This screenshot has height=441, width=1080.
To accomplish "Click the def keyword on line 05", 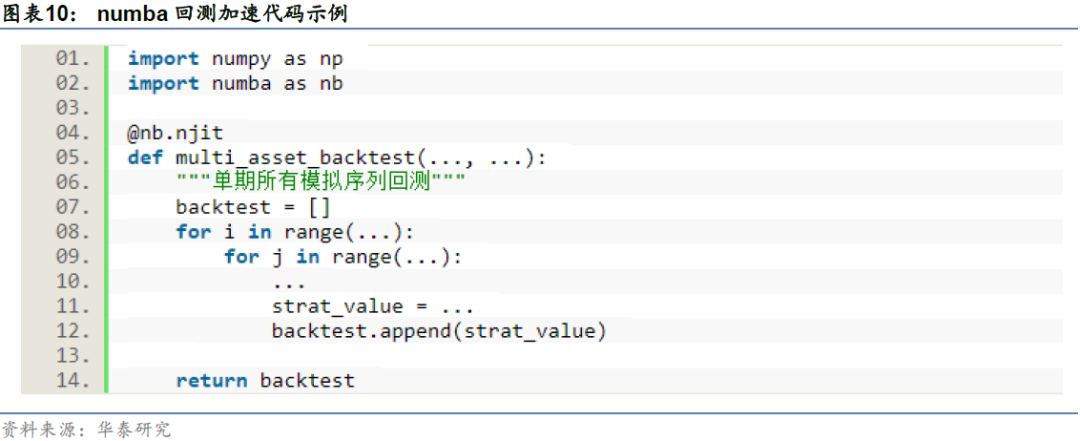I will 145,158.
